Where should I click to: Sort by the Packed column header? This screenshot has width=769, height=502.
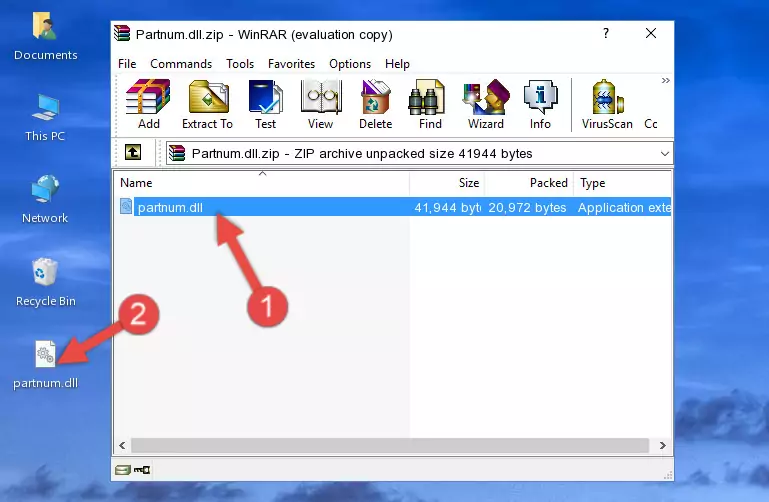point(529,183)
